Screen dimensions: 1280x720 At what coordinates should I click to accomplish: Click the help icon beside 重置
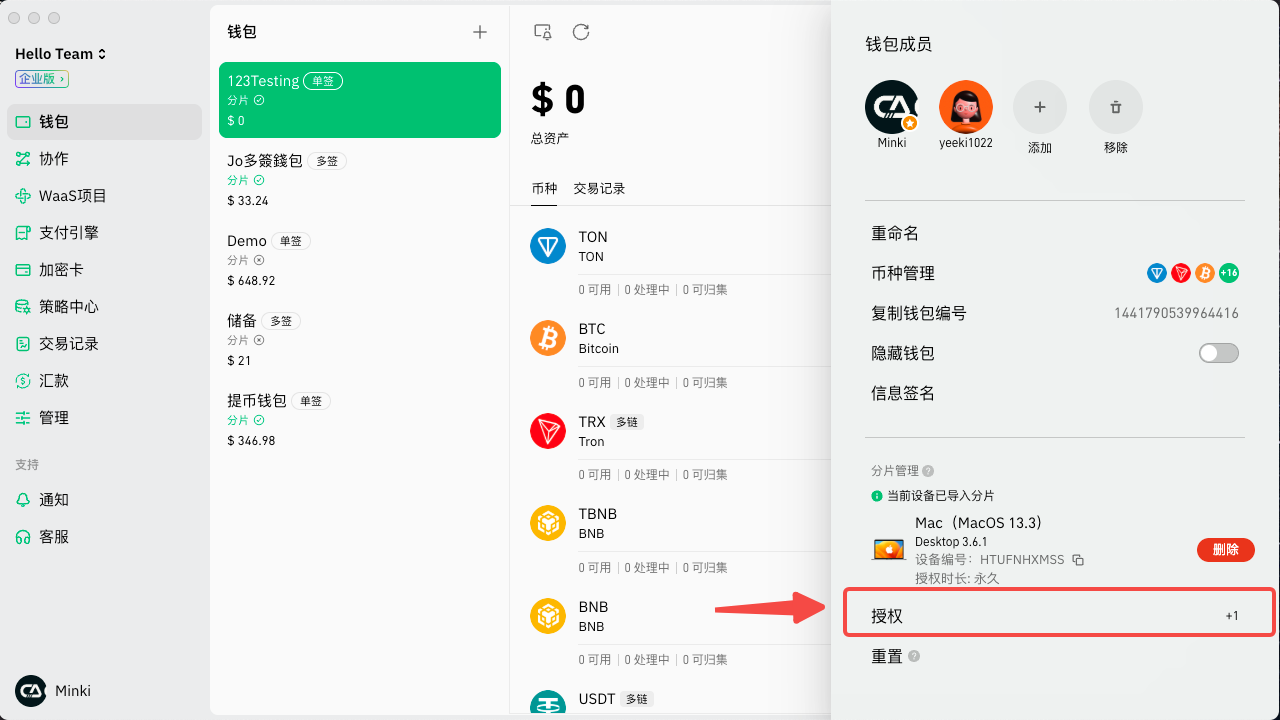click(x=914, y=657)
